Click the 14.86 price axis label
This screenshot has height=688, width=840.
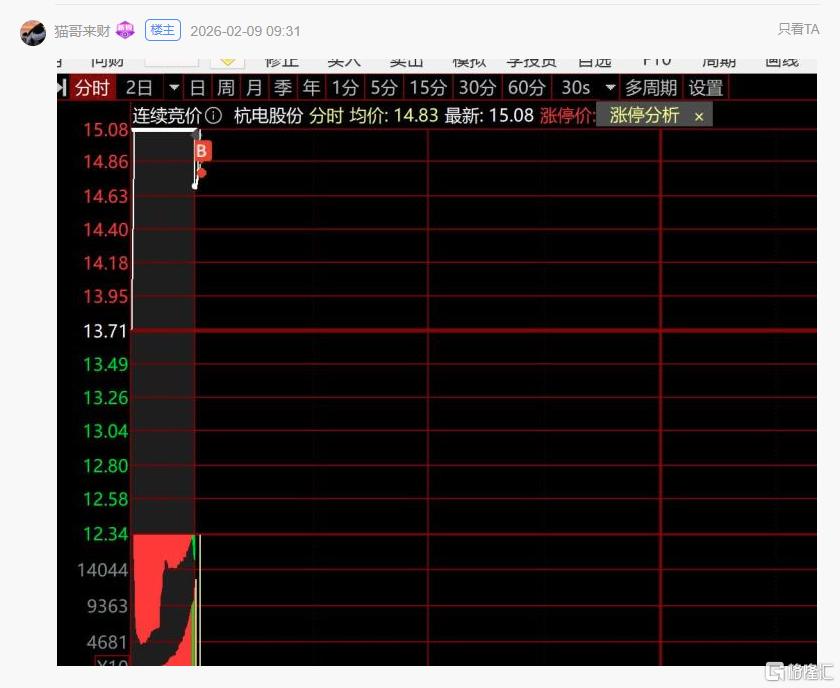click(x=106, y=162)
